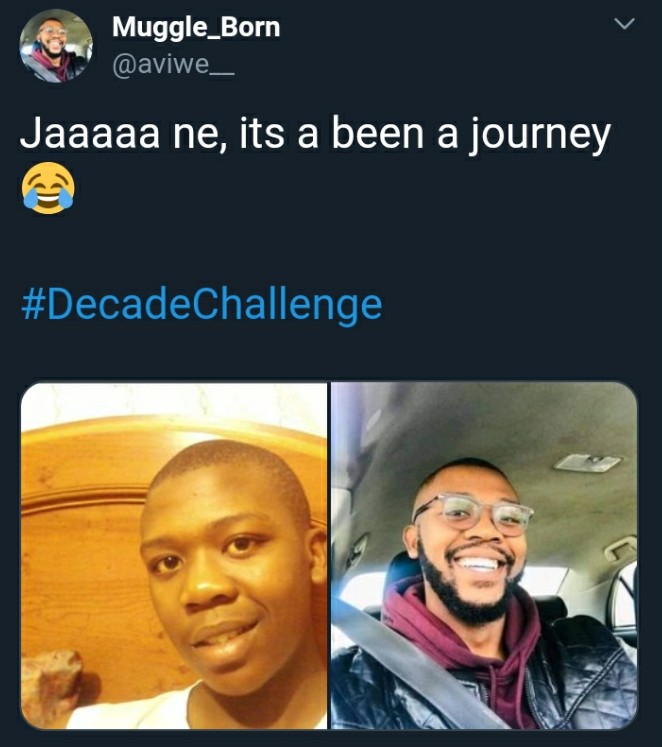Click the car ceiling light in selfie
The width and height of the screenshot is (662, 747).
(587, 463)
